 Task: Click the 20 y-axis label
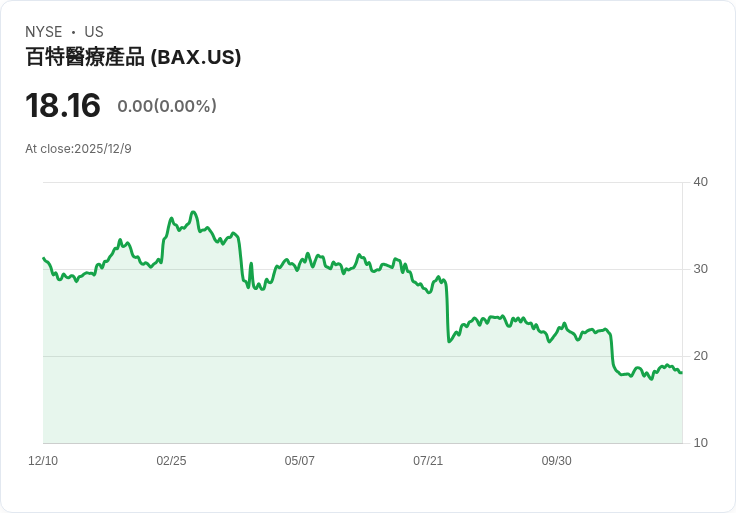click(x=701, y=356)
